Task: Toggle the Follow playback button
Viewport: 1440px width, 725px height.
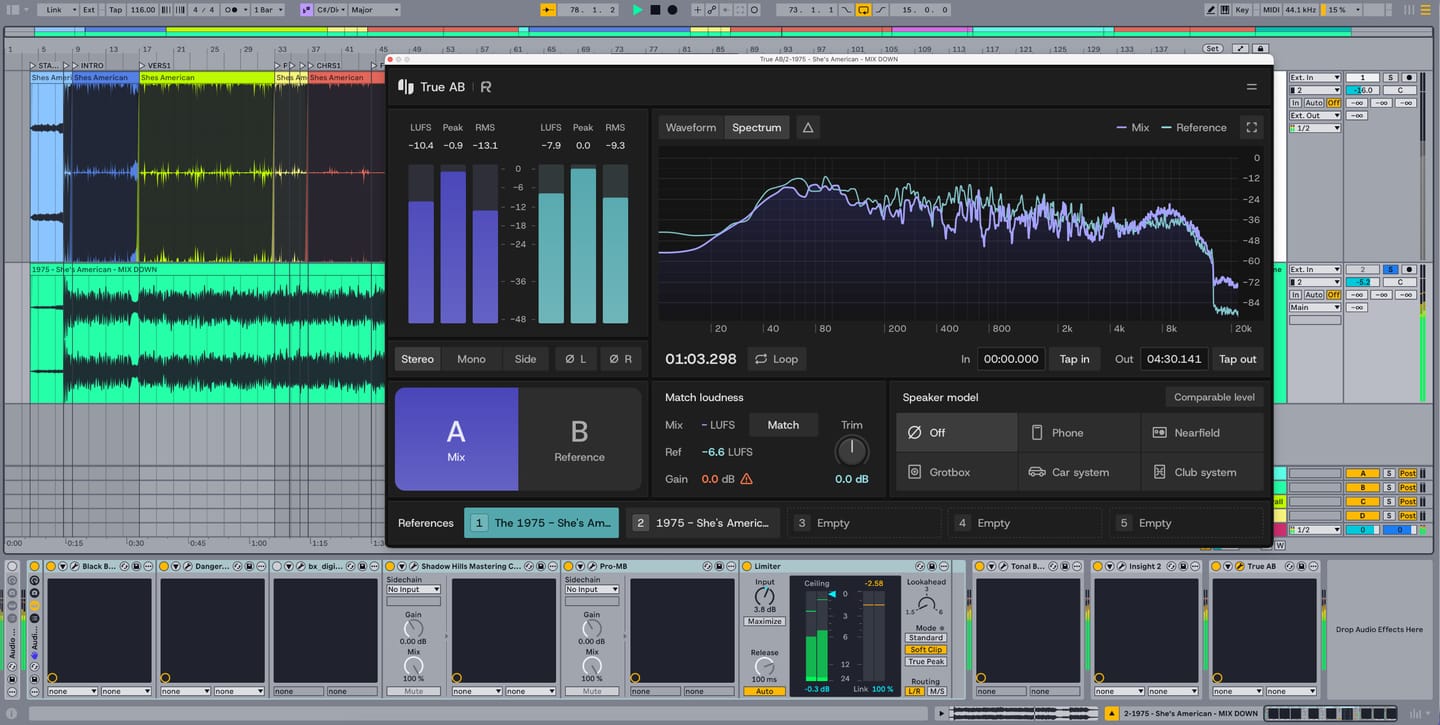Action: (x=548, y=10)
